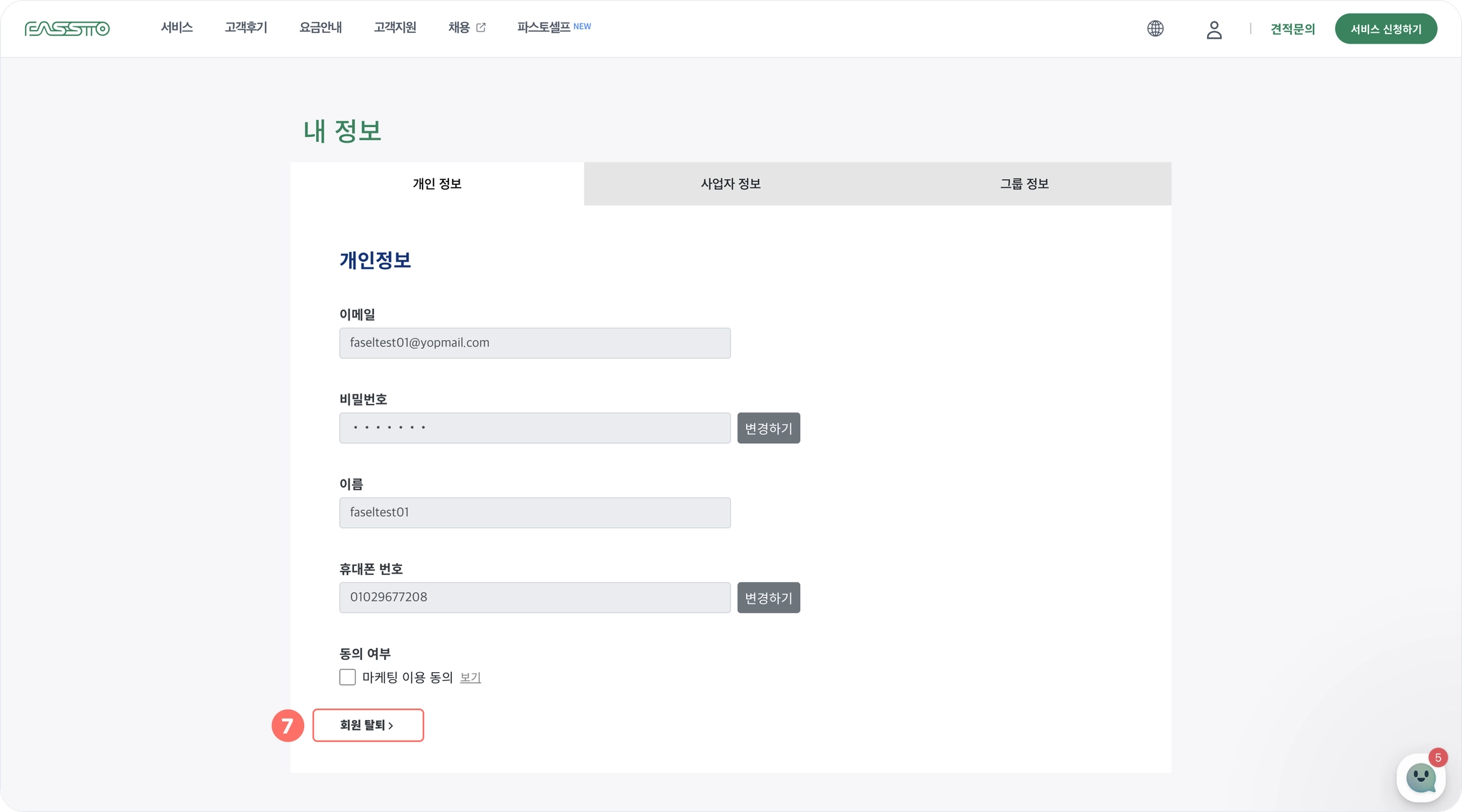Click the 회원 탈퇴 button

click(x=368, y=726)
